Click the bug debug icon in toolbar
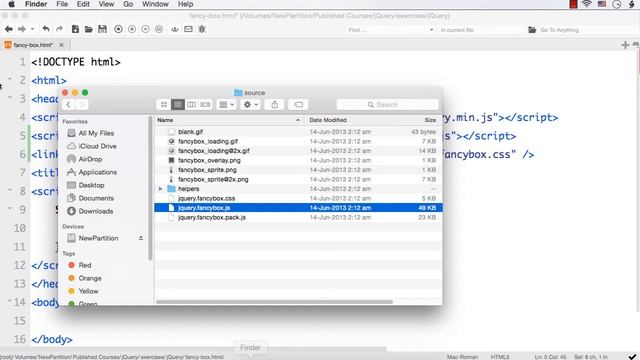The width and height of the screenshot is (640, 360). pos(202,29)
